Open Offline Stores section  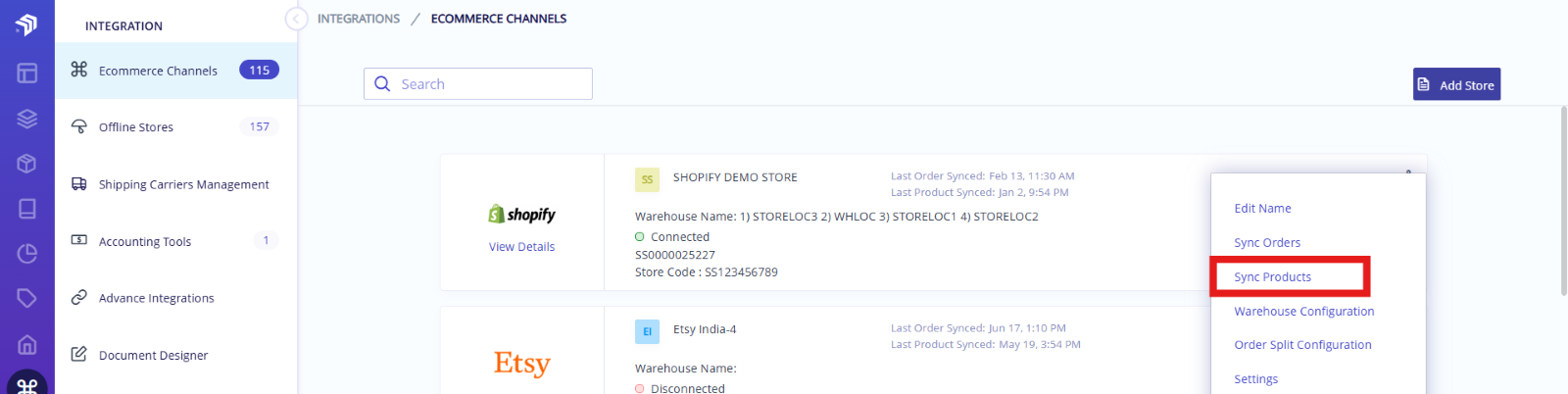coord(175,127)
